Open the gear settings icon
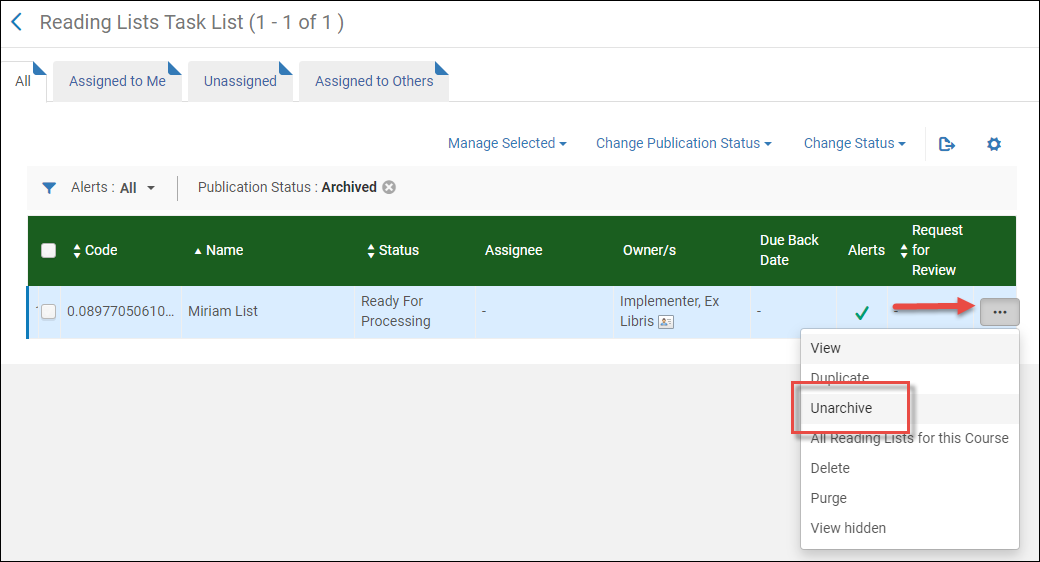 [x=994, y=144]
